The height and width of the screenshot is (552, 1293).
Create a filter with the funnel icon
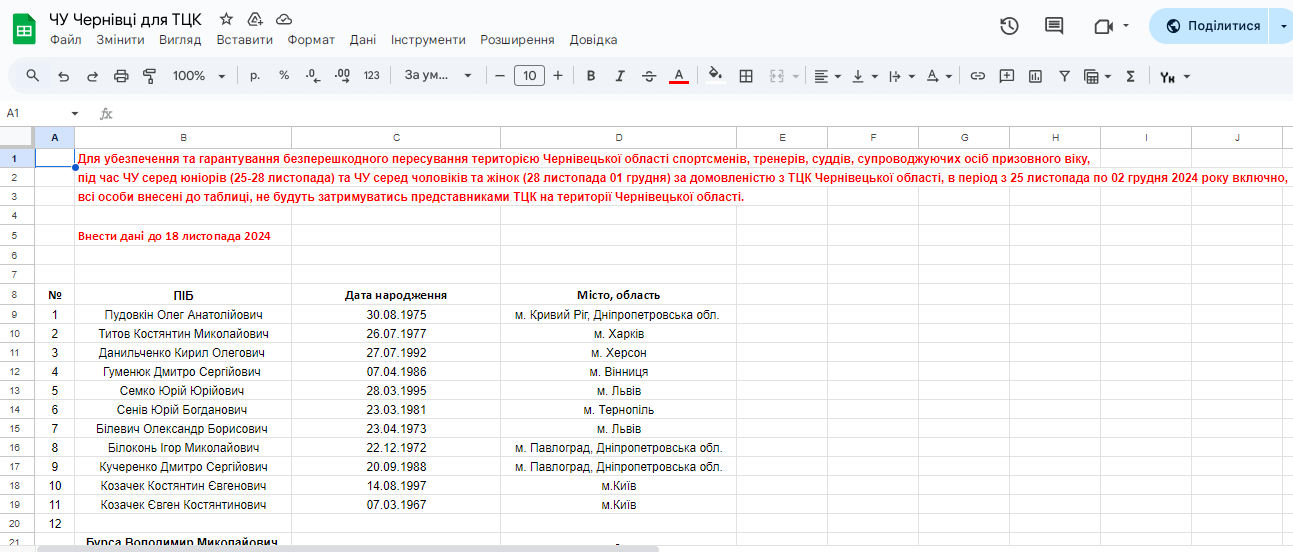pyautogui.click(x=1064, y=76)
